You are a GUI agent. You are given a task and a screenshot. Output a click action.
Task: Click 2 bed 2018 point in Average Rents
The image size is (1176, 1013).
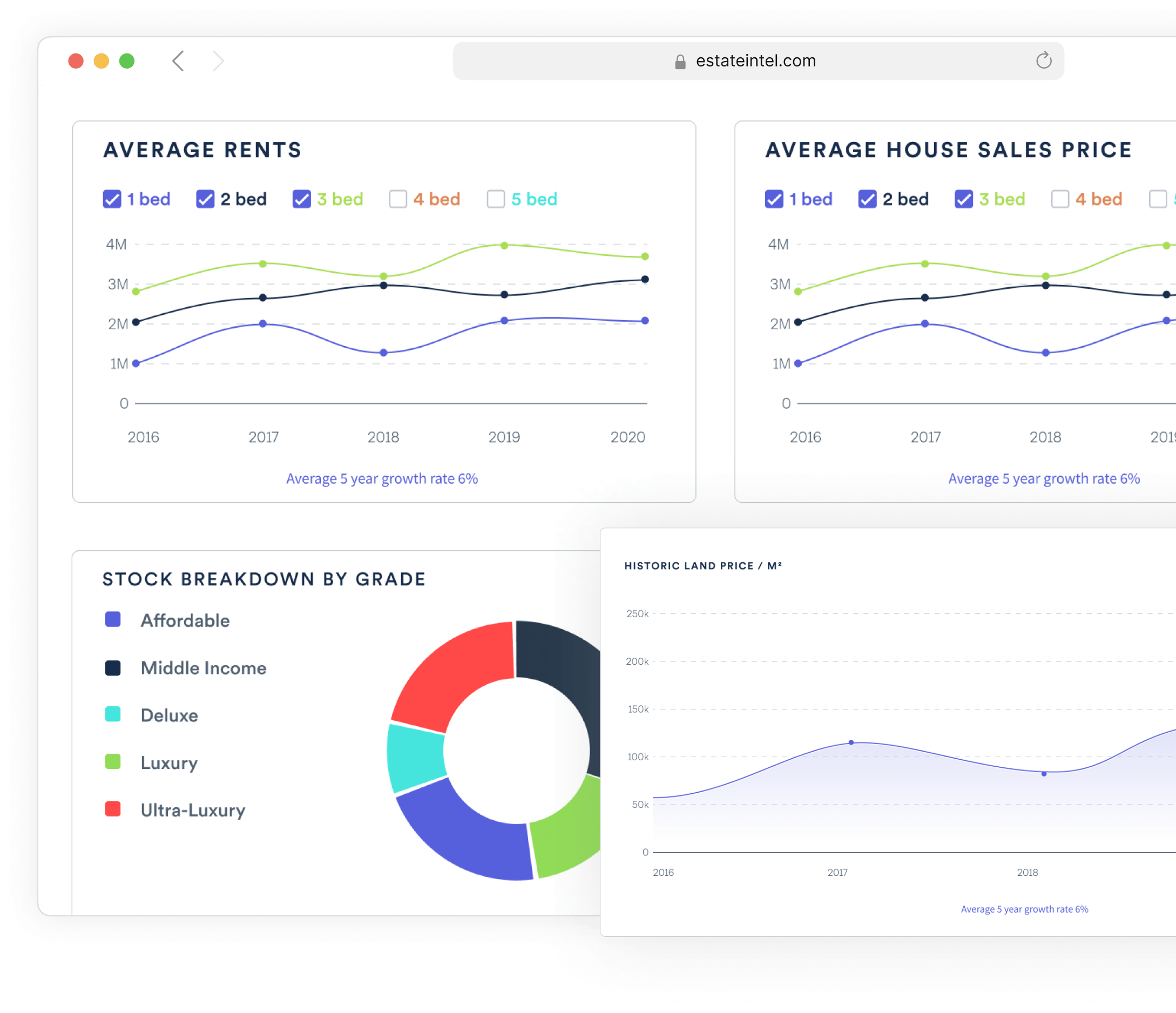pyautogui.click(x=384, y=286)
